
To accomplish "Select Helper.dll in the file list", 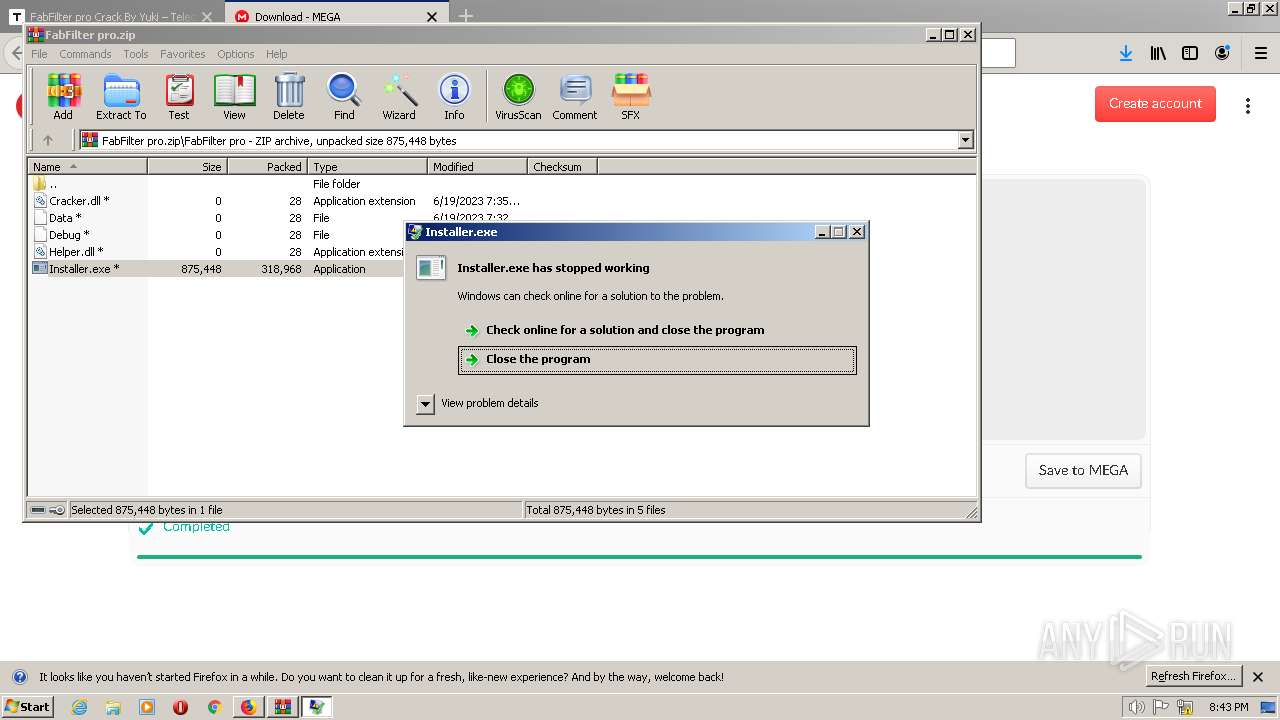I will (x=69, y=252).
